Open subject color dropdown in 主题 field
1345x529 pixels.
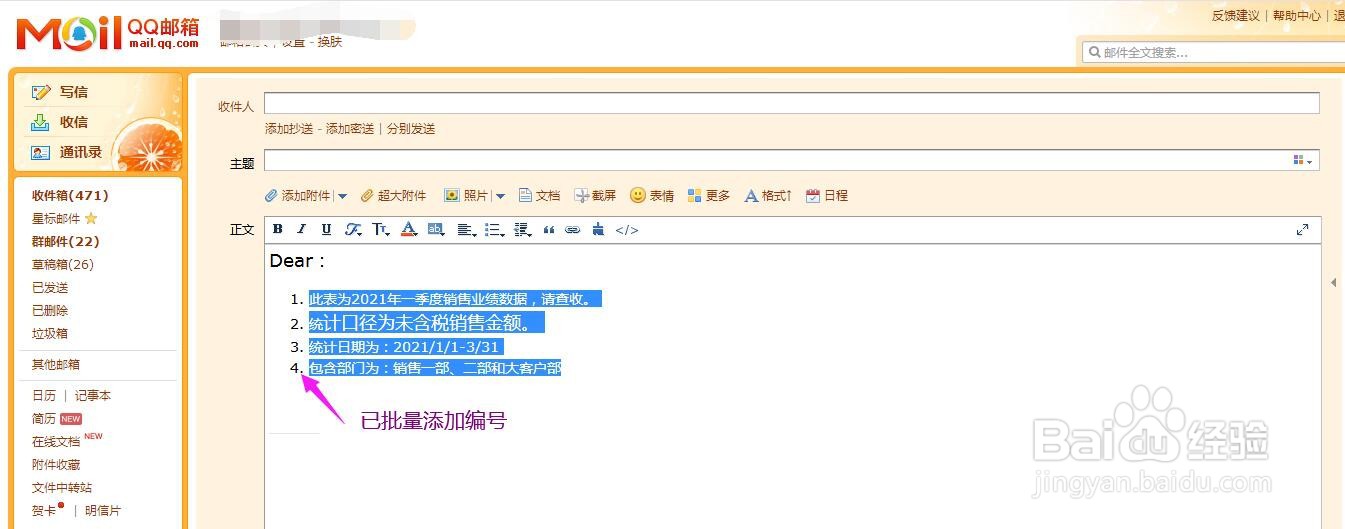point(1303,161)
